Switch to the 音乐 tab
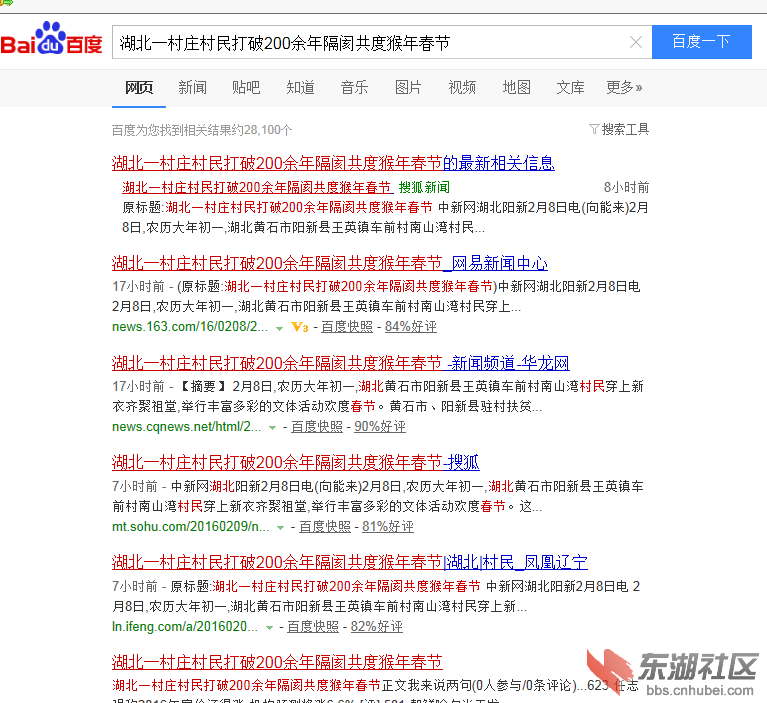 pos(354,87)
